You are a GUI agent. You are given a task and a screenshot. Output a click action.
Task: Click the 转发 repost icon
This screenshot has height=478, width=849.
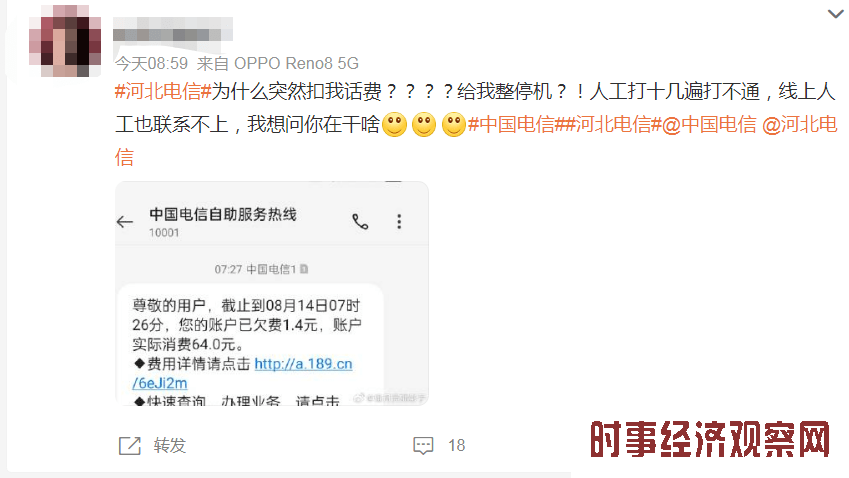tap(130, 446)
